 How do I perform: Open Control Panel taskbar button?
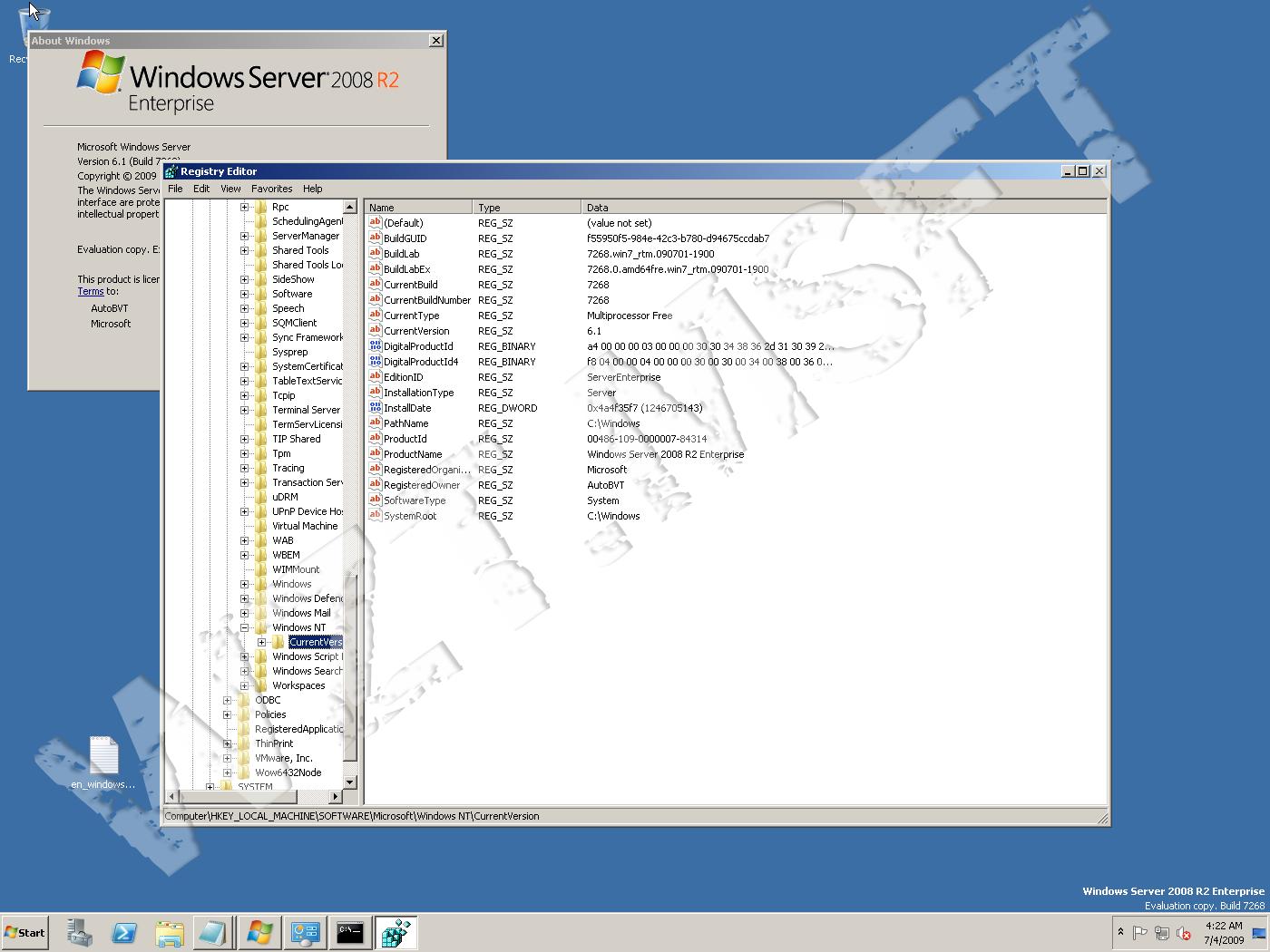coord(305,932)
